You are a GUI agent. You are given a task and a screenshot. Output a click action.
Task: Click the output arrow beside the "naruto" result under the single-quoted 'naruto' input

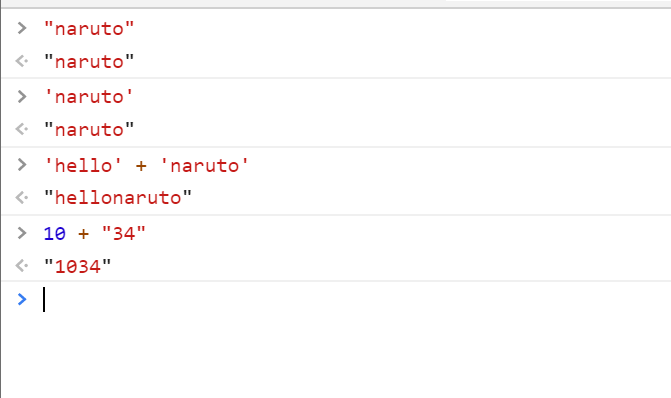point(22,129)
